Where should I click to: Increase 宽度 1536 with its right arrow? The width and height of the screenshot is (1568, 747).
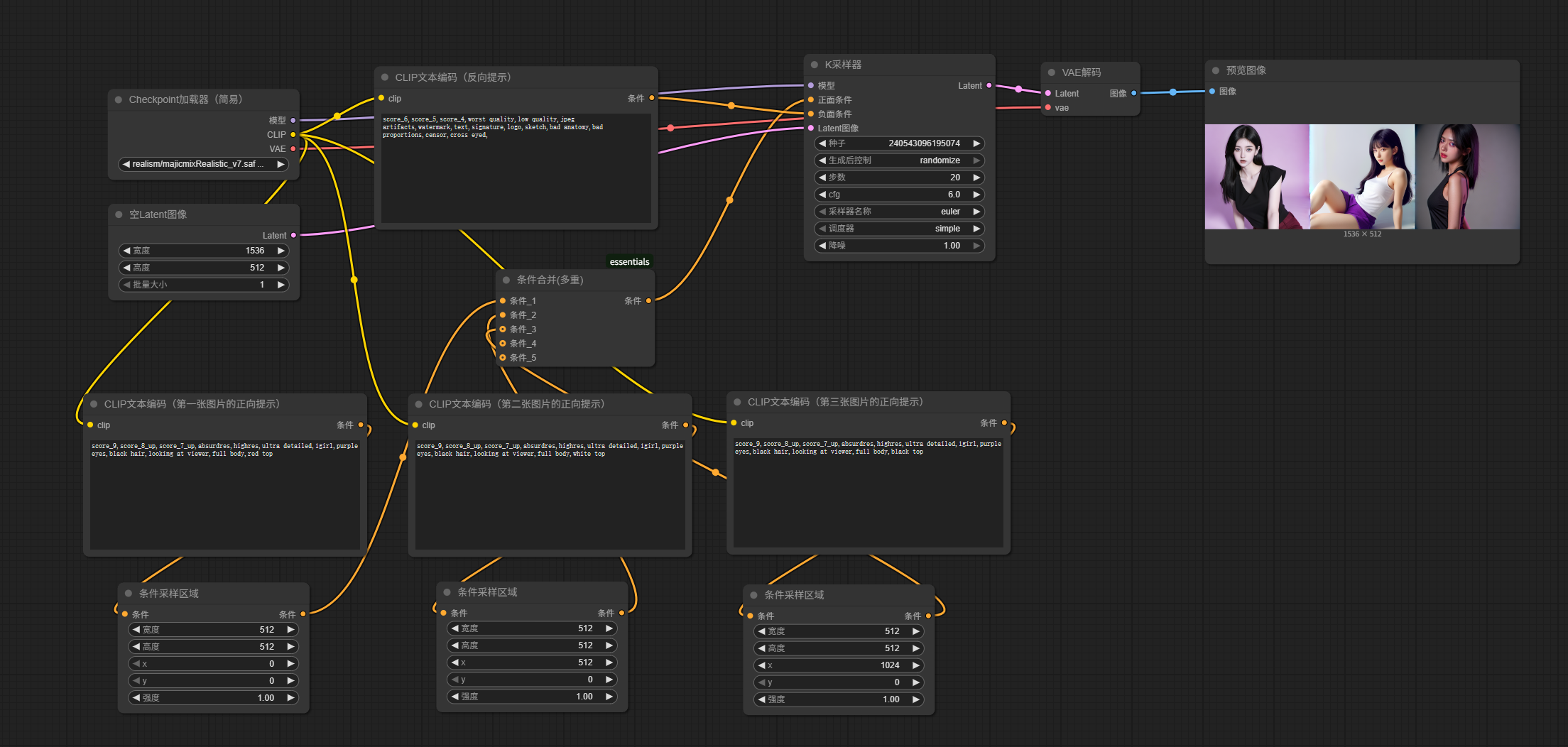point(281,251)
